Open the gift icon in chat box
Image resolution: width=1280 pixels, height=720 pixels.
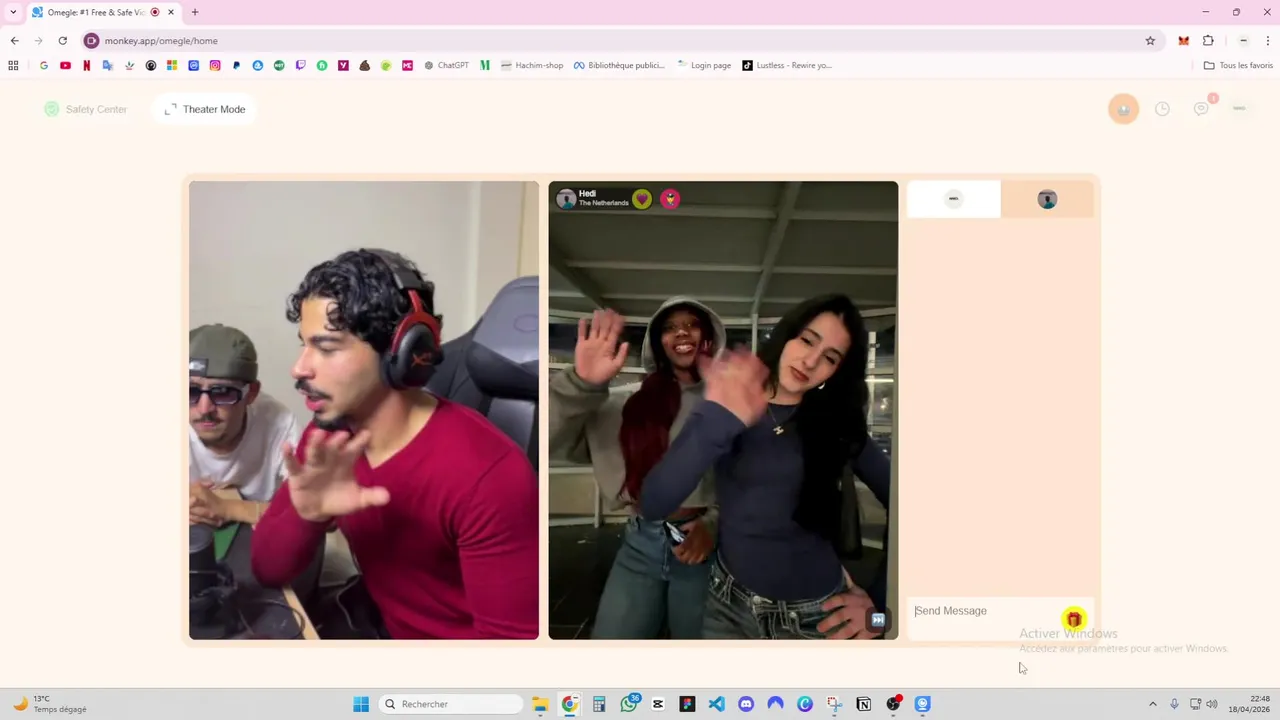[1073, 619]
